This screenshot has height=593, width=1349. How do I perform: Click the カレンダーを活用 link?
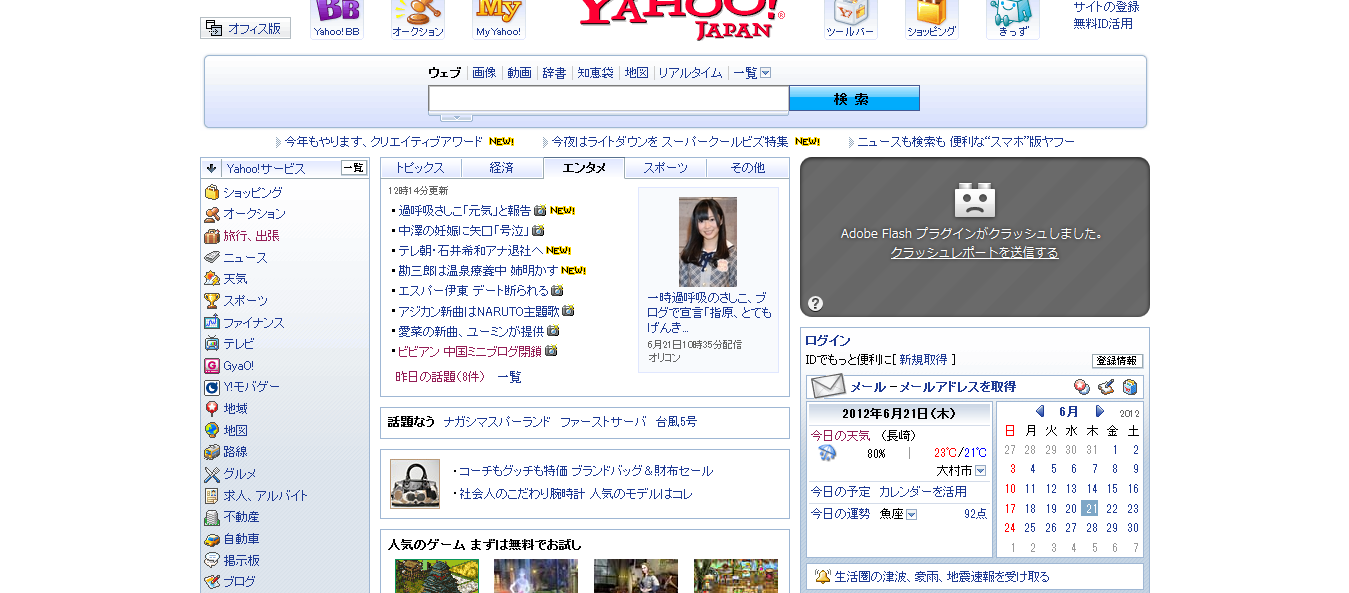coord(923,492)
